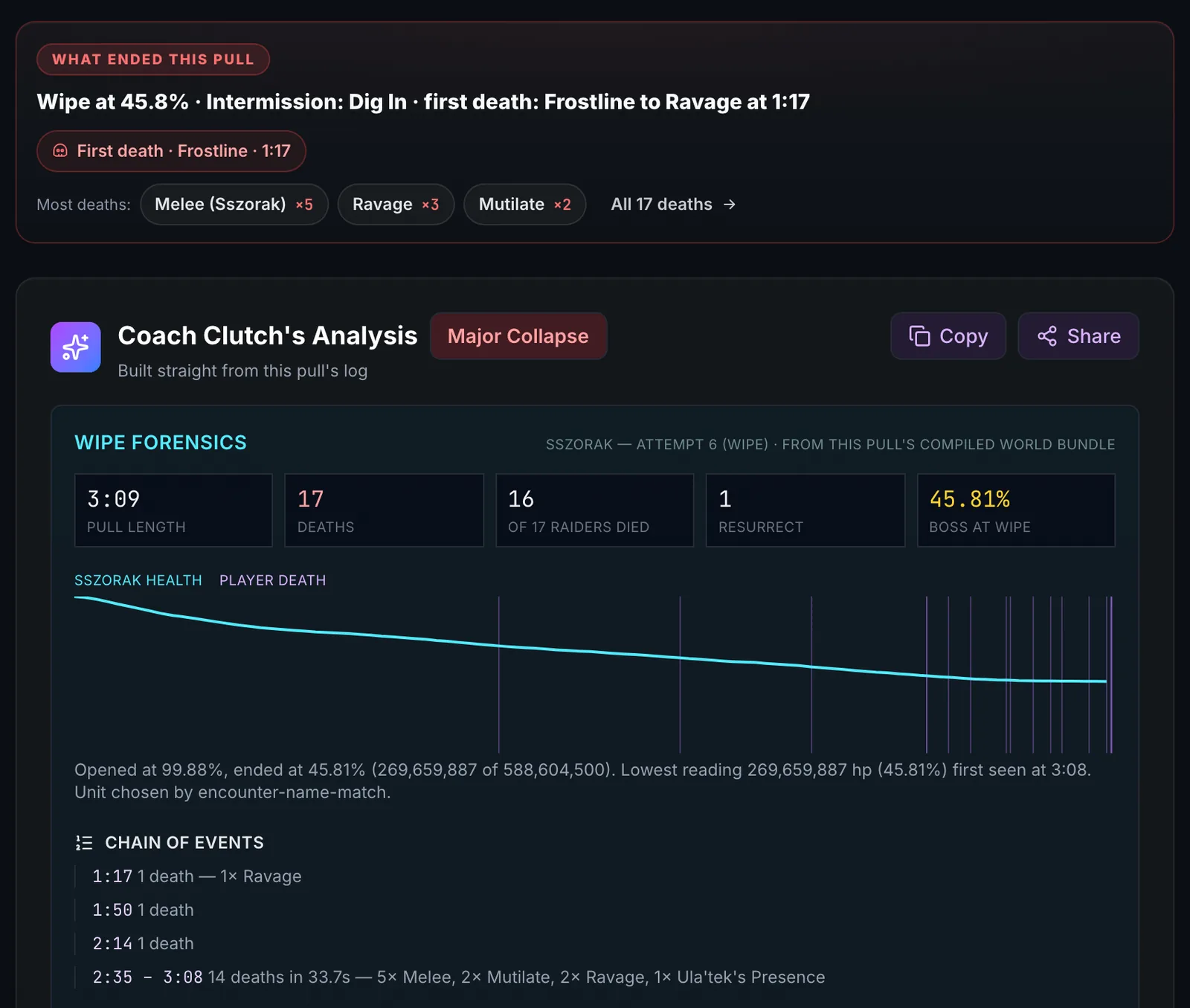Click the arrow beside All 17 deaths
Screen dimensions: 1190x1008
730,205
